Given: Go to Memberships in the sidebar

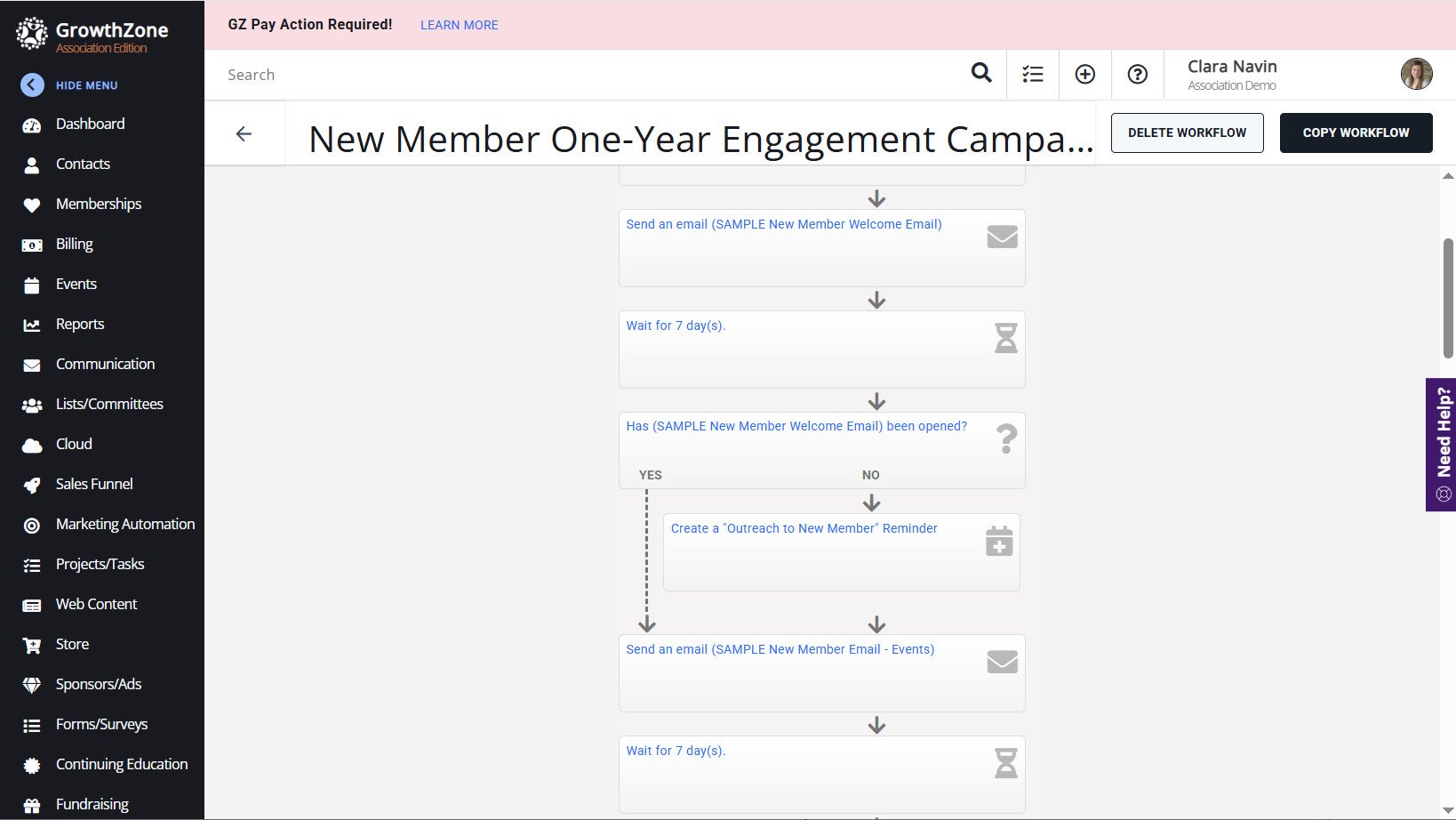Looking at the screenshot, I should [98, 205].
